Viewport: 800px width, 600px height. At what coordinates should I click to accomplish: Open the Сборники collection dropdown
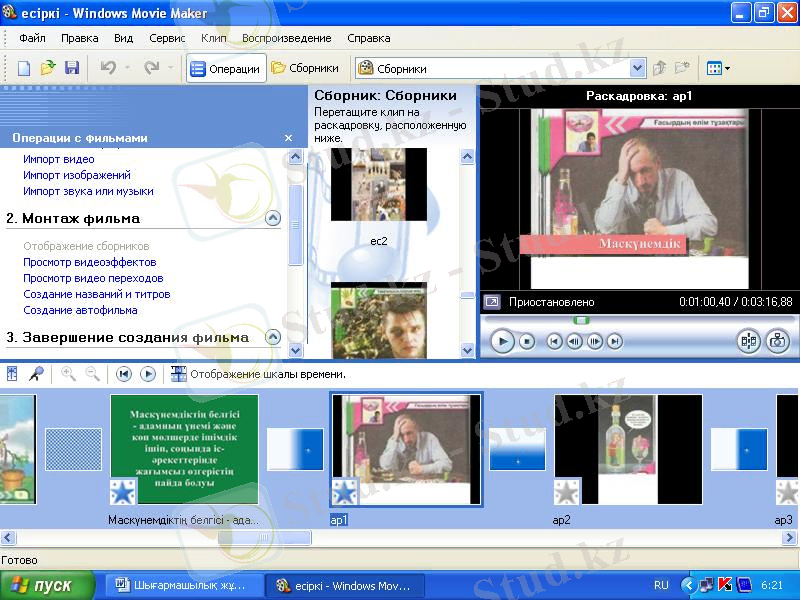(637, 69)
